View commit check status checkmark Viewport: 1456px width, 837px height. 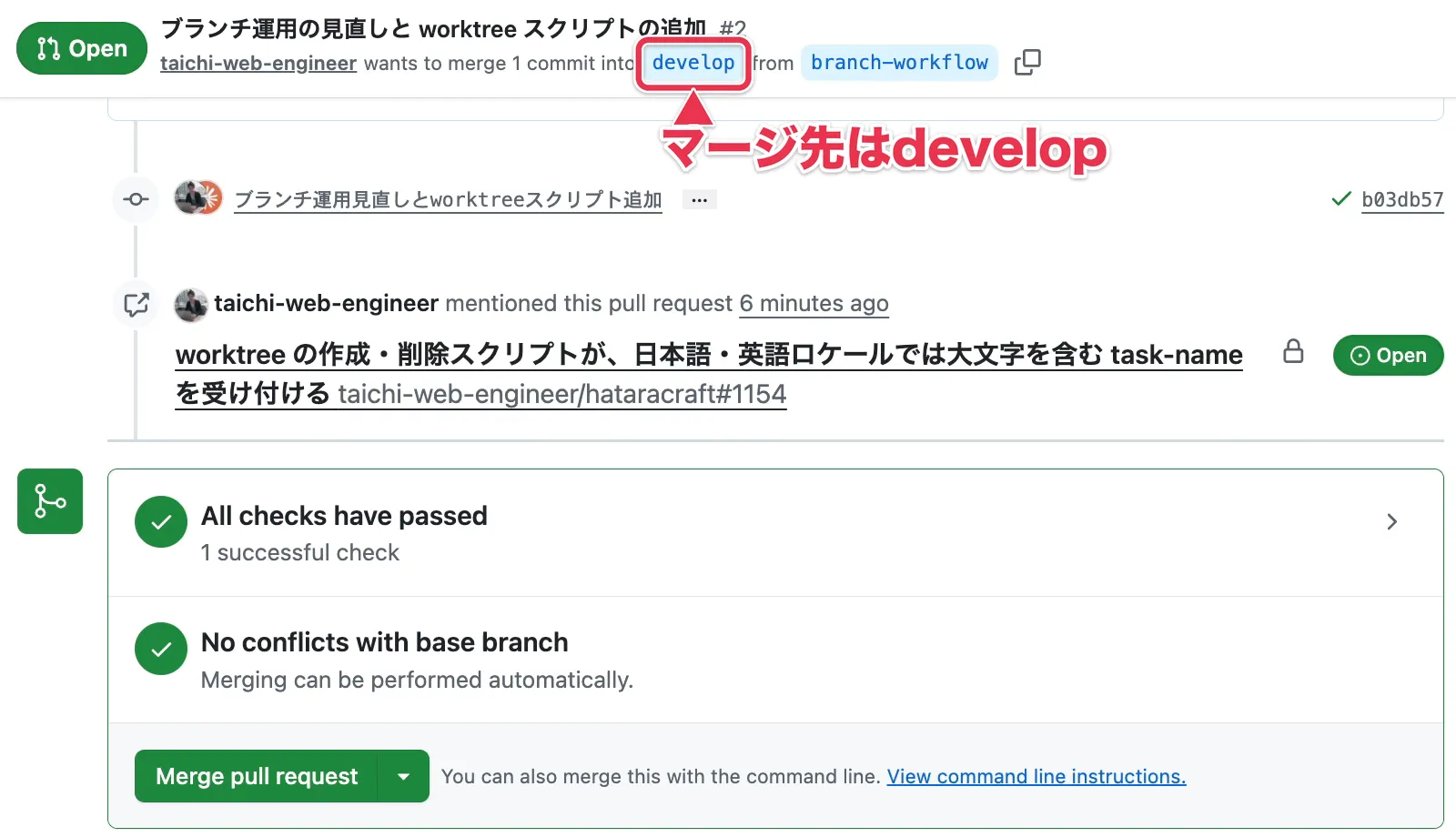click(x=1340, y=198)
